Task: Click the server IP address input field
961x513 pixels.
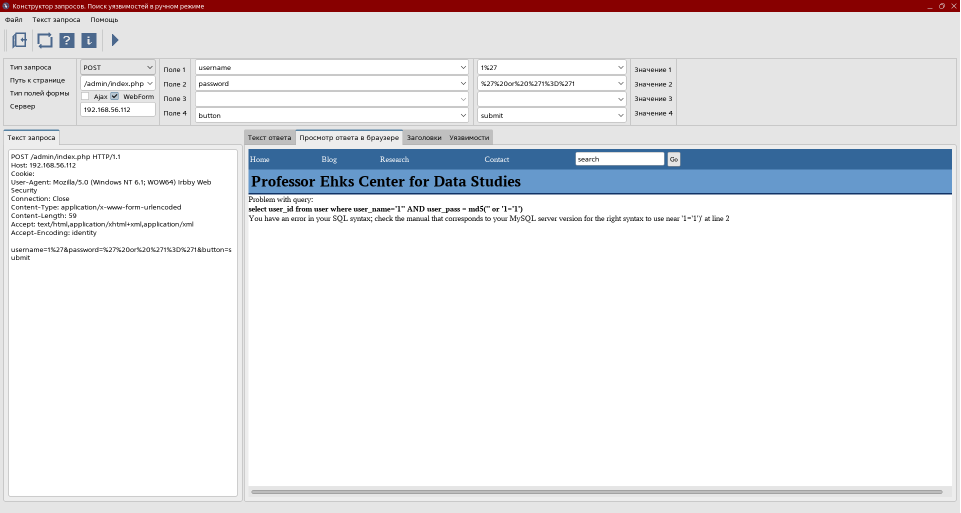Action: 118,110
